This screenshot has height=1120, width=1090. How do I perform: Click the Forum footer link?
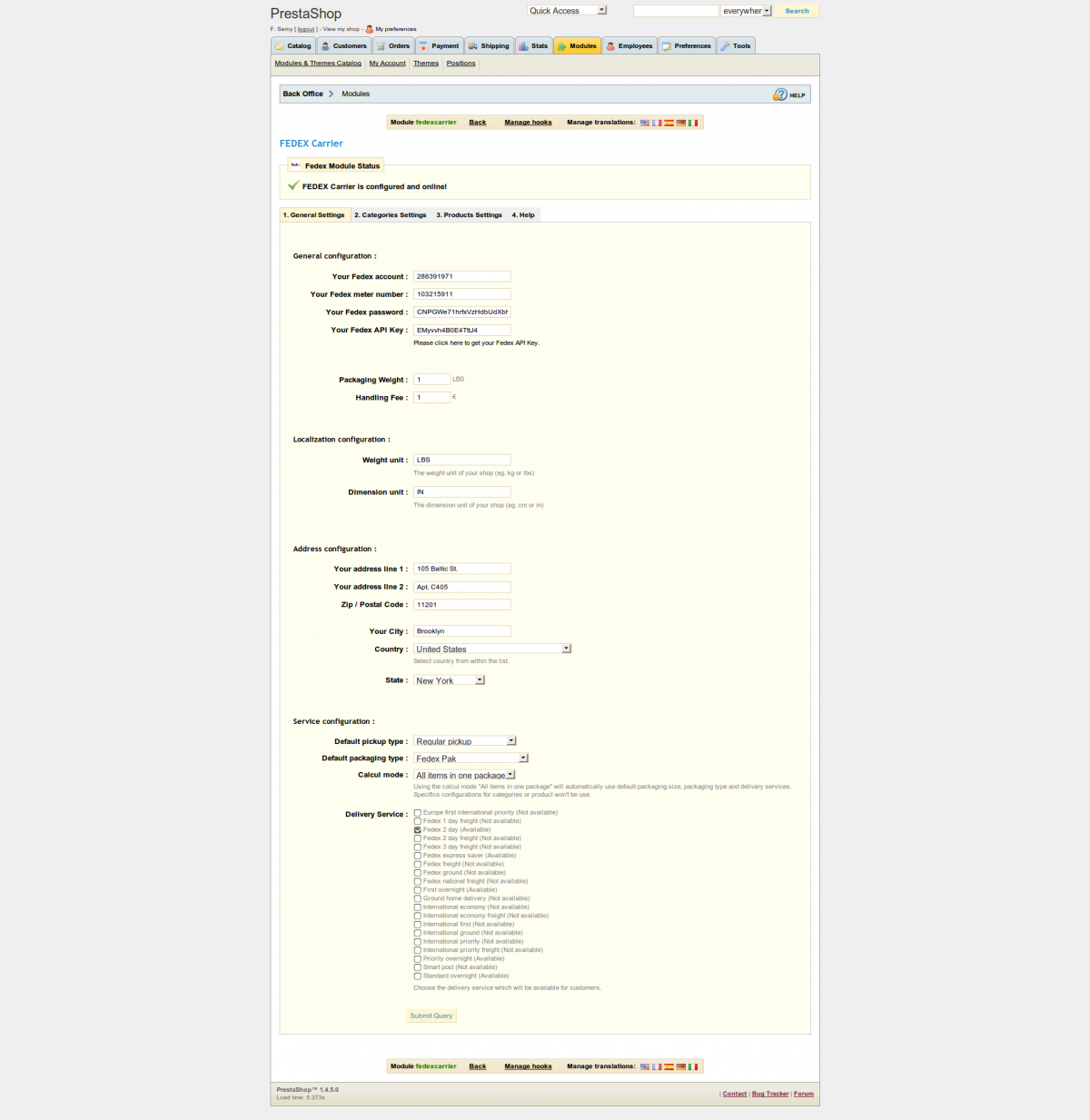[x=804, y=1095]
